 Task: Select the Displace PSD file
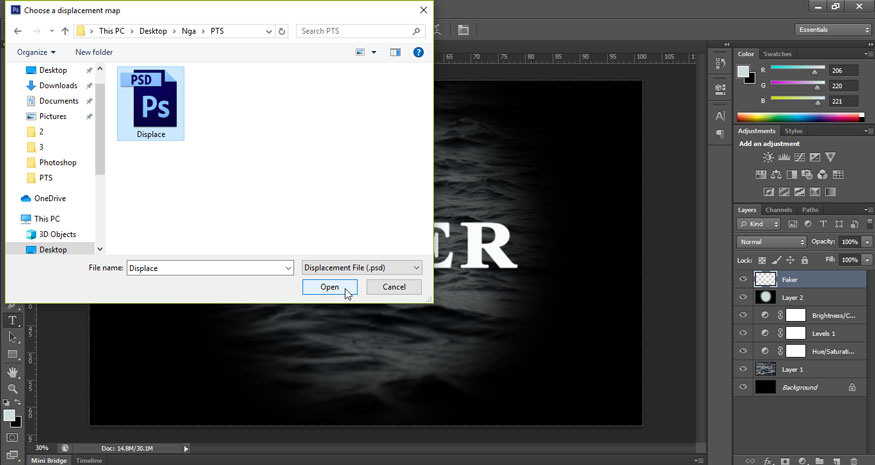tap(151, 103)
